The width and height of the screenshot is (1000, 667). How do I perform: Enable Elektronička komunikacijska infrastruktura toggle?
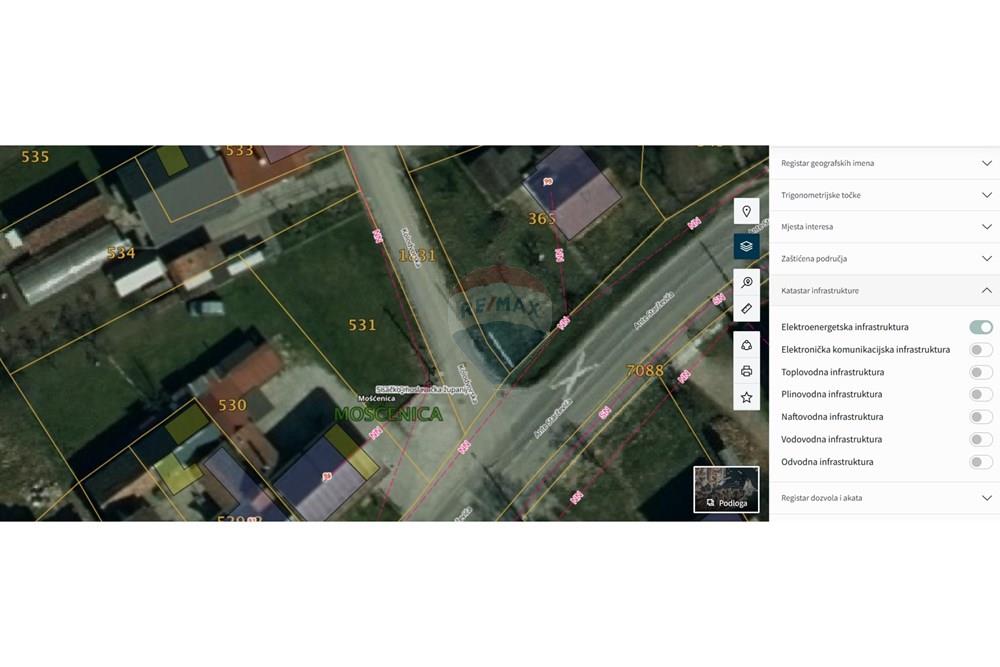click(x=980, y=350)
